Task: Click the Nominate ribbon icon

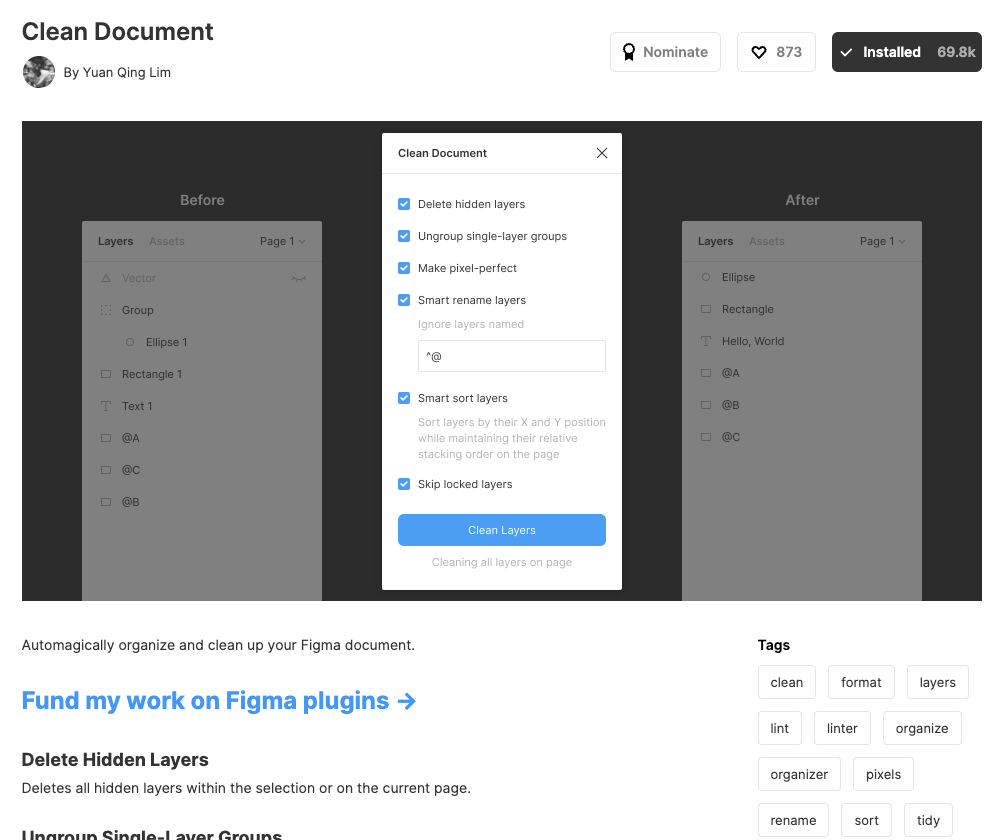Action: [x=629, y=52]
